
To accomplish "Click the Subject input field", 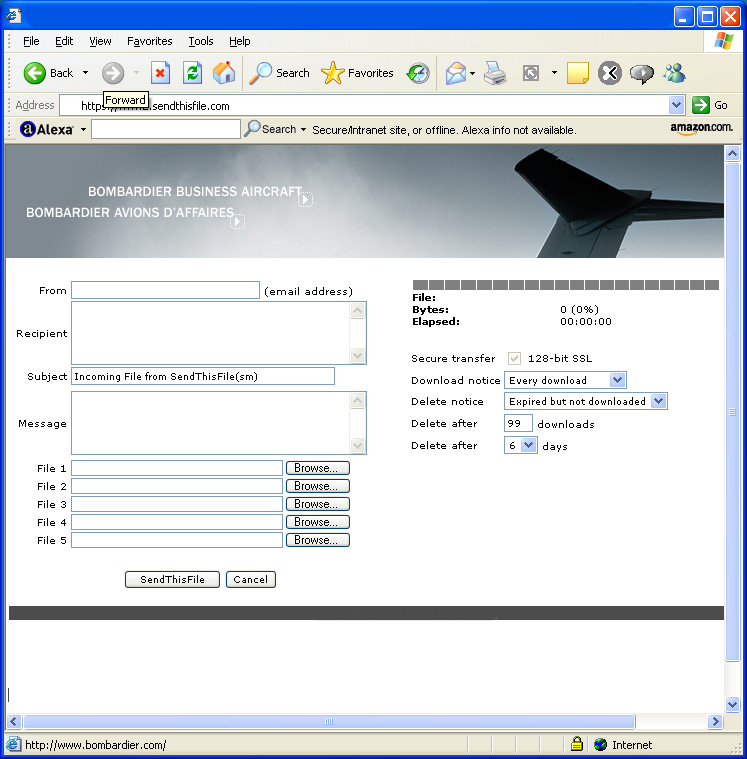I will (x=203, y=376).
